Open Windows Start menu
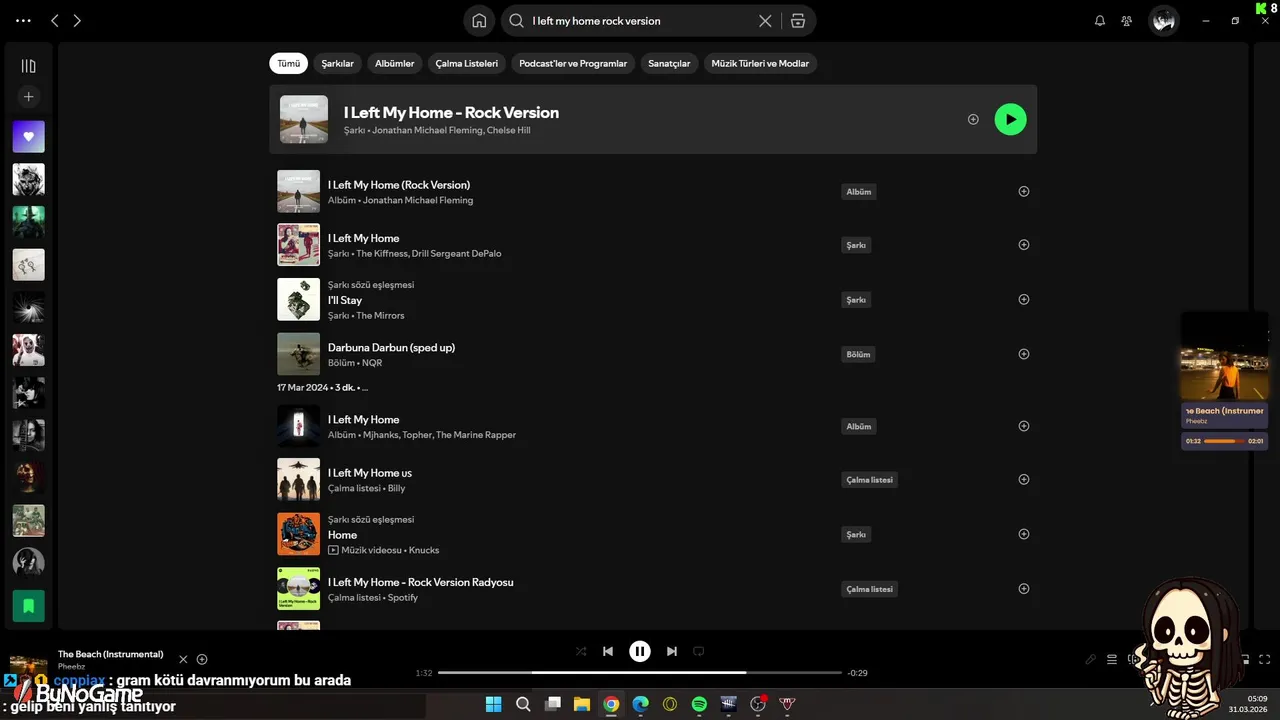The width and height of the screenshot is (1280, 720). pos(494,704)
